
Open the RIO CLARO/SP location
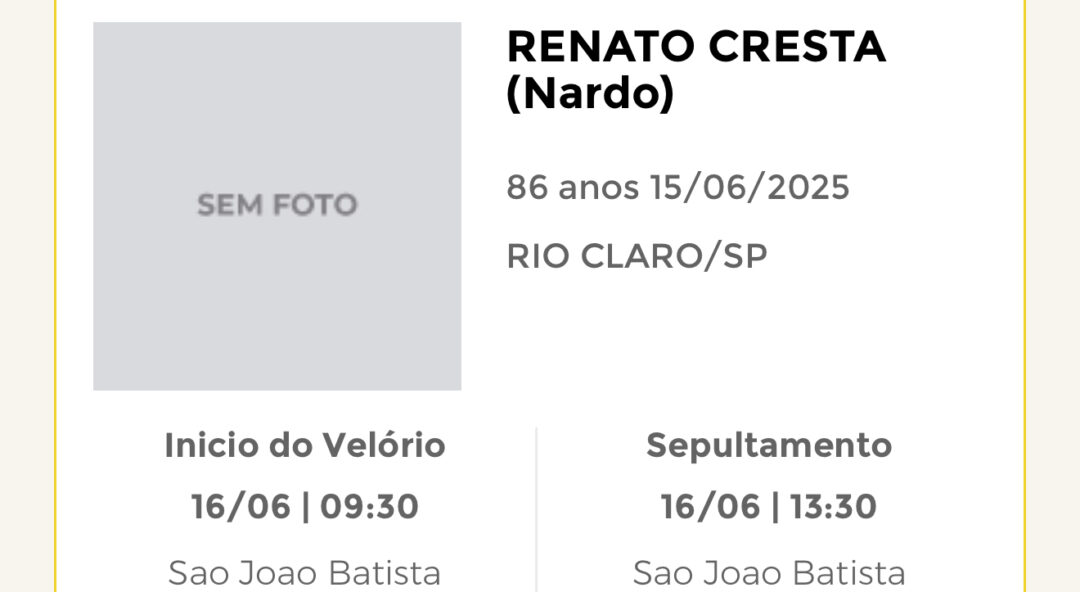point(636,256)
